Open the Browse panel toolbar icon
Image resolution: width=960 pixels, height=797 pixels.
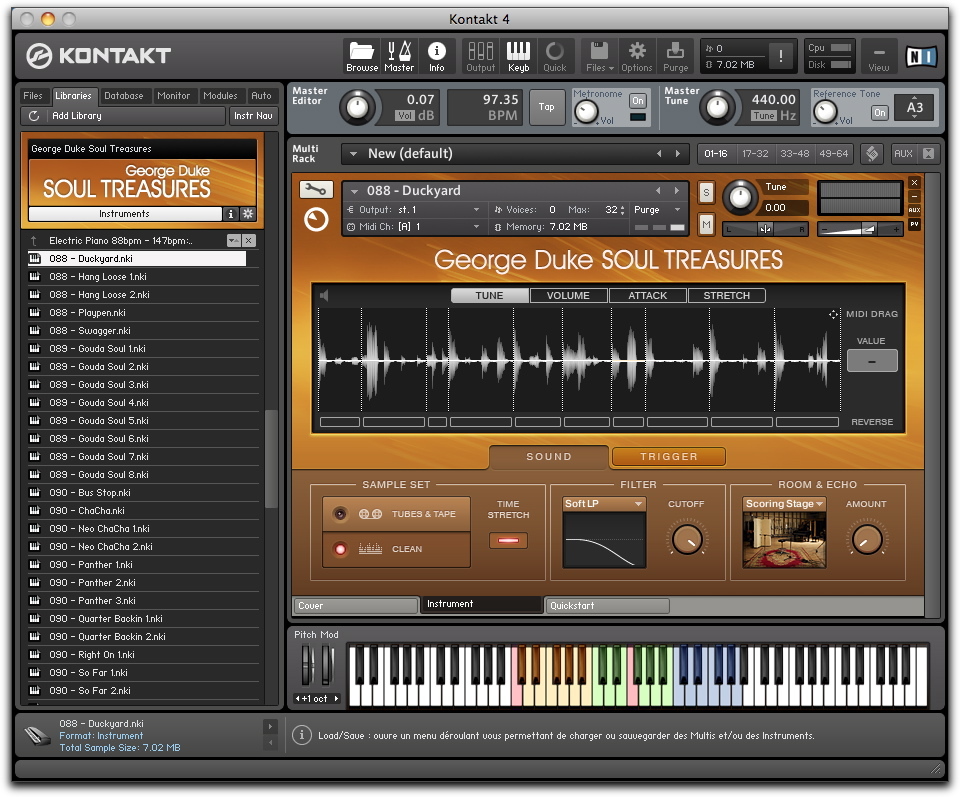(362, 56)
